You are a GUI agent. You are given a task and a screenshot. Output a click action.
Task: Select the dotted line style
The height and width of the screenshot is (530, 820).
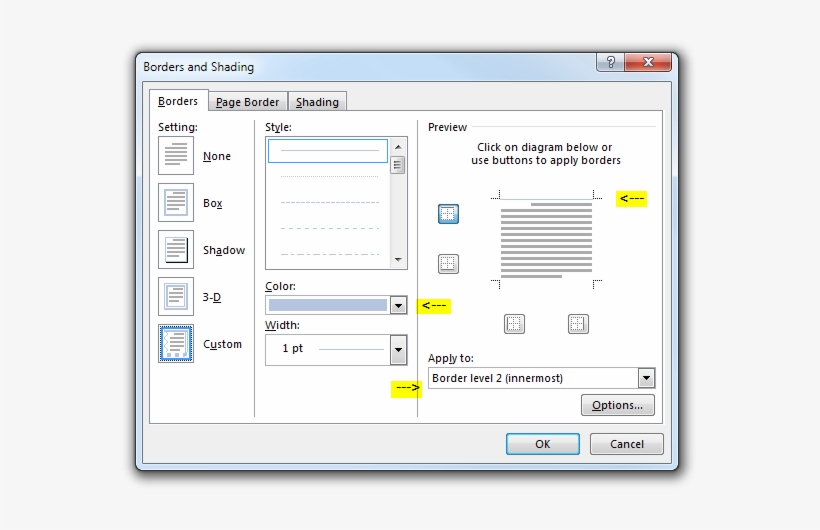(329, 176)
